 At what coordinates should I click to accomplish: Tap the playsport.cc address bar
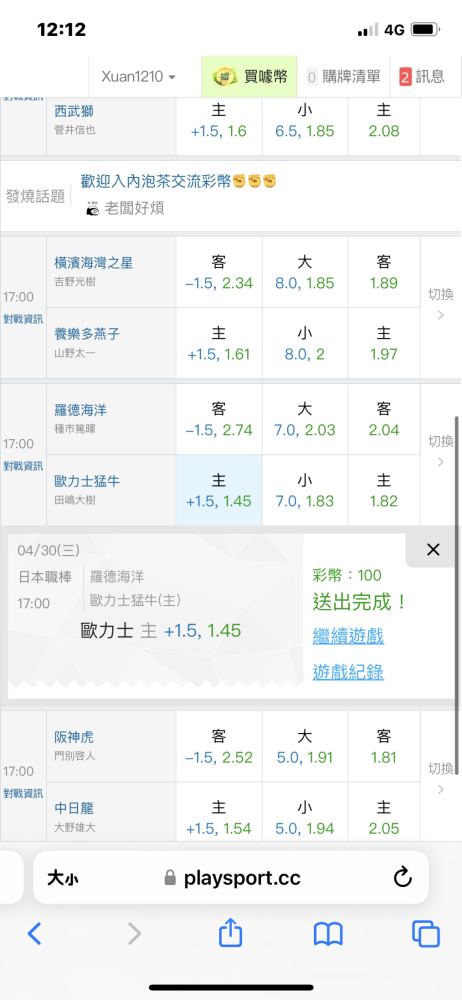tap(232, 878)
